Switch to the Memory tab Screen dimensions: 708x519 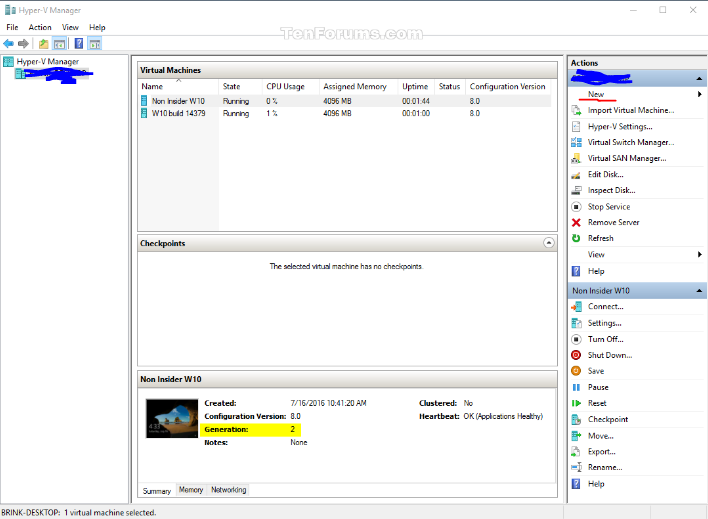click(x=191, y=490)
